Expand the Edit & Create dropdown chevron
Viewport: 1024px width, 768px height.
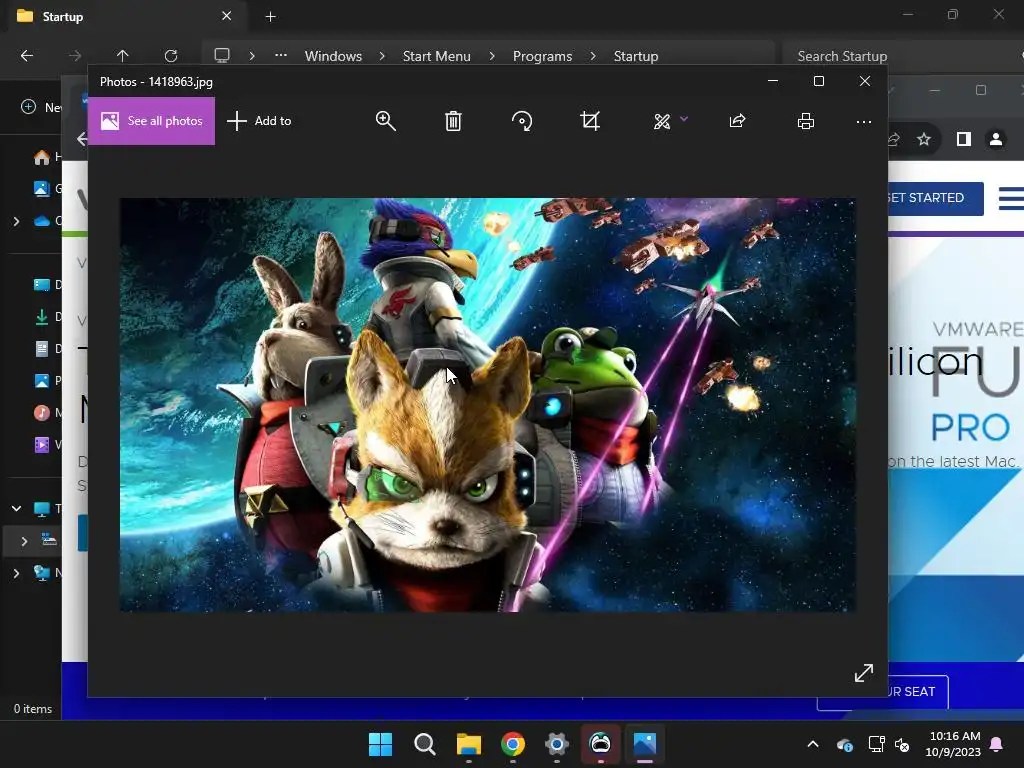684,119
